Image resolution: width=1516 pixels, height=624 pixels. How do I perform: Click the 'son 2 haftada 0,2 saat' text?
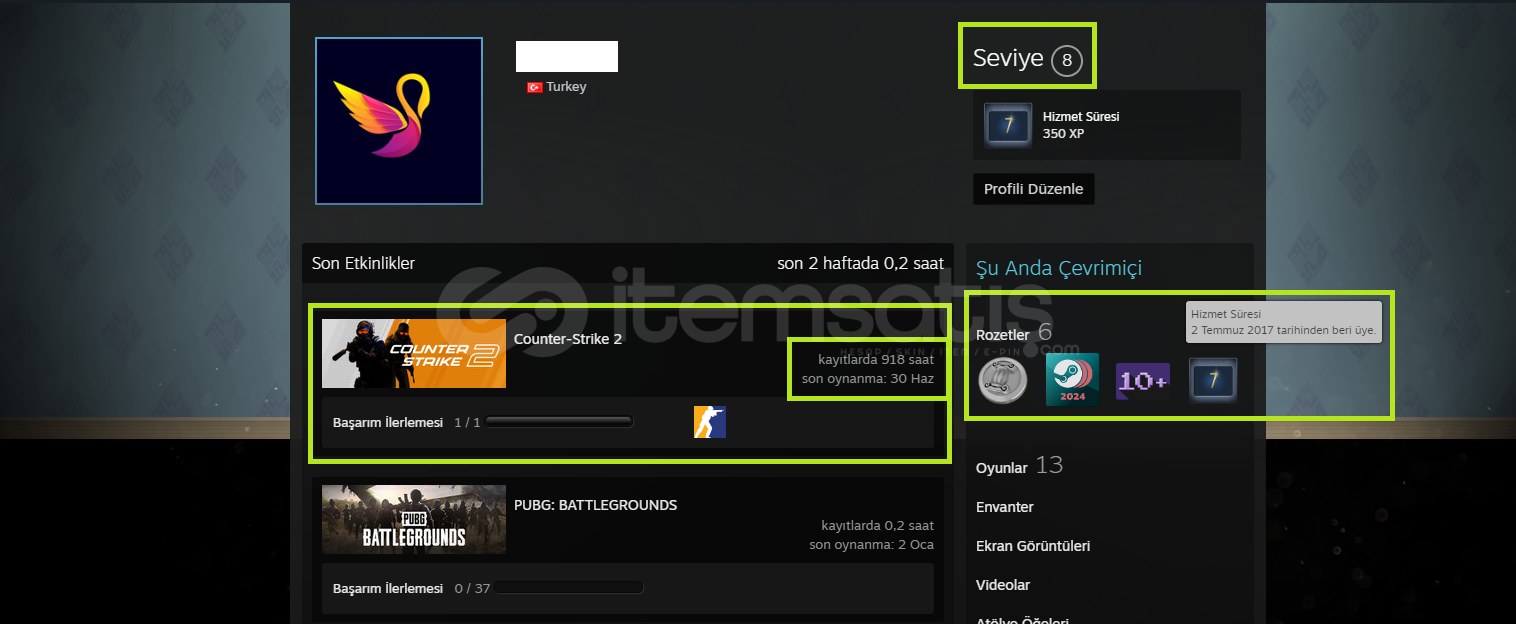(860, 264)
